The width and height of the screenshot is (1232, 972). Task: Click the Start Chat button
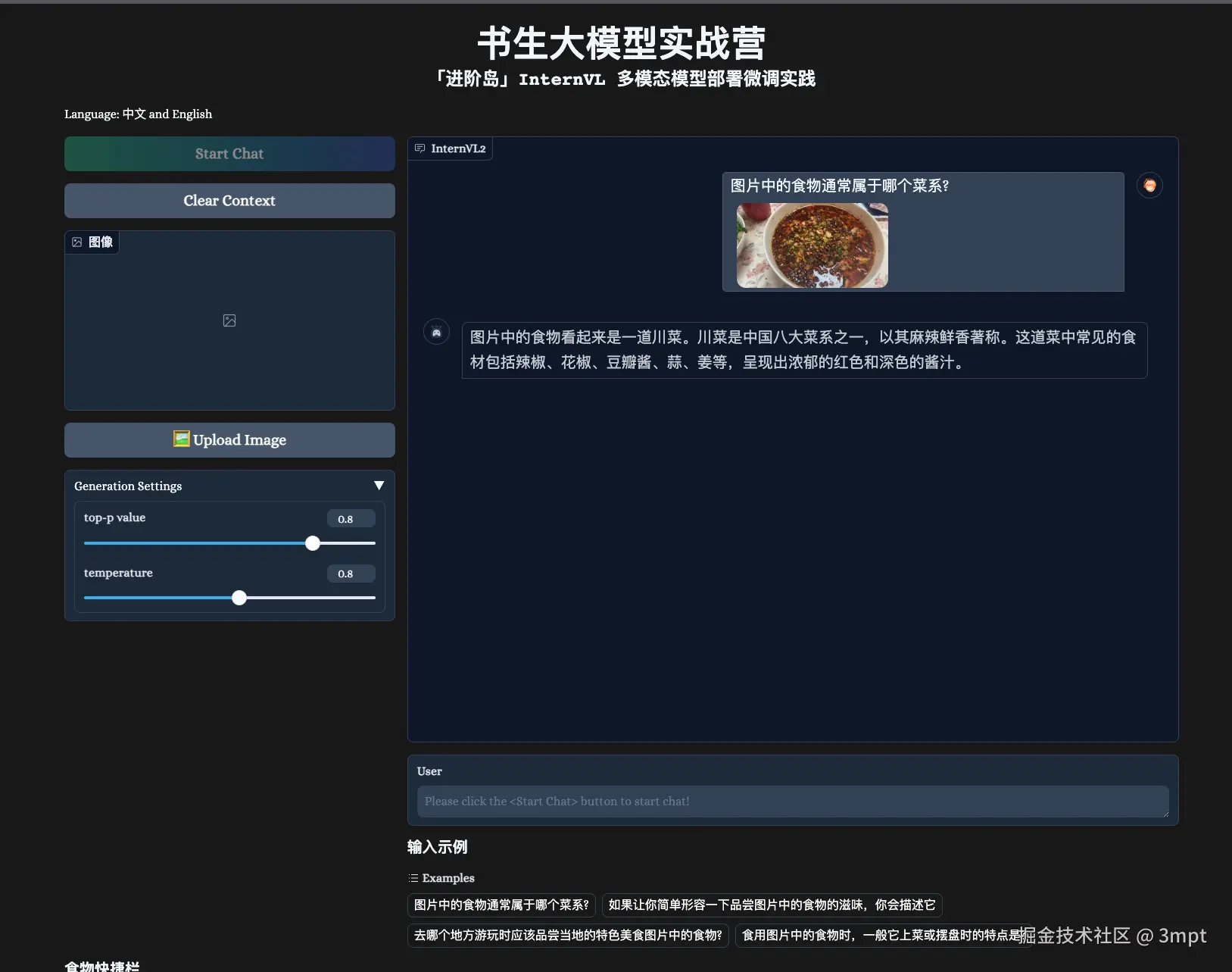click(229, 154)
